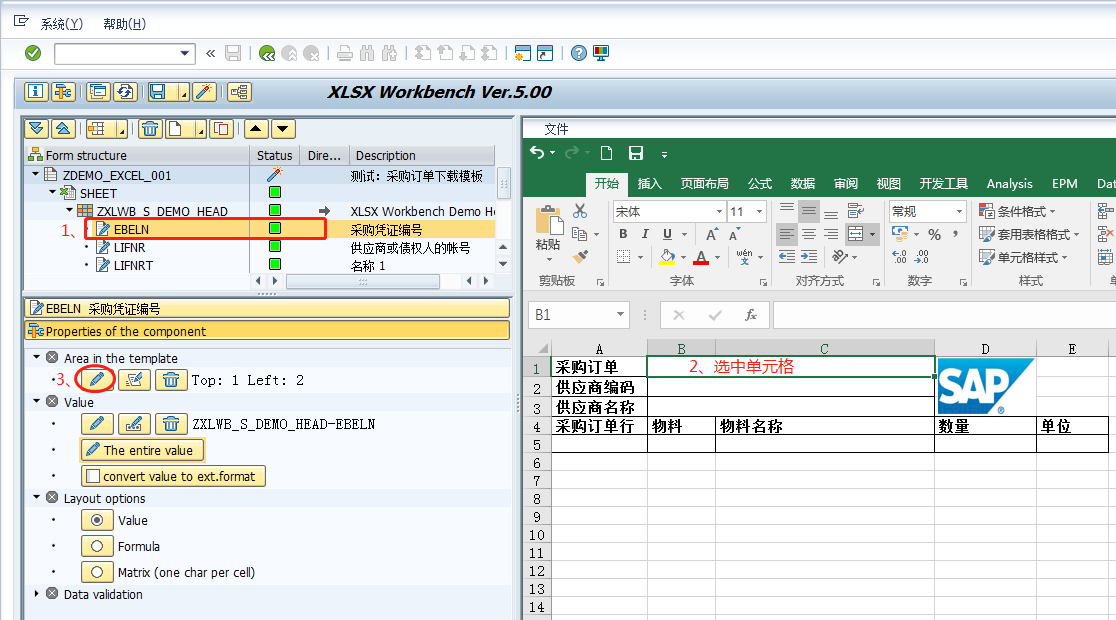Click the pencil icon in Value section

click(97, 424)
